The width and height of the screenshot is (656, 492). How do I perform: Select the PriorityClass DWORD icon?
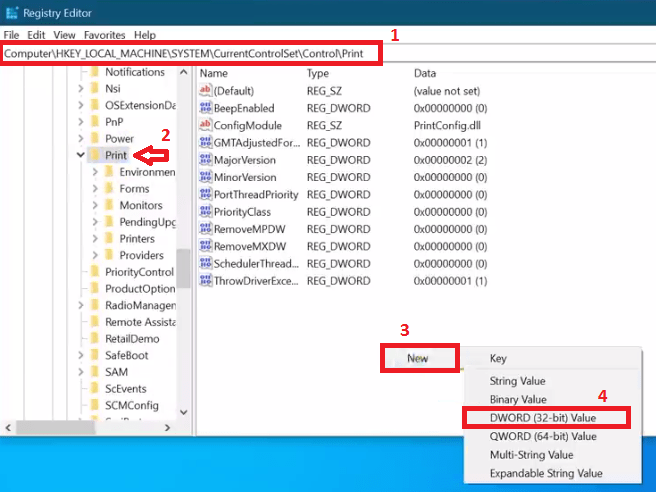point(205,211)
